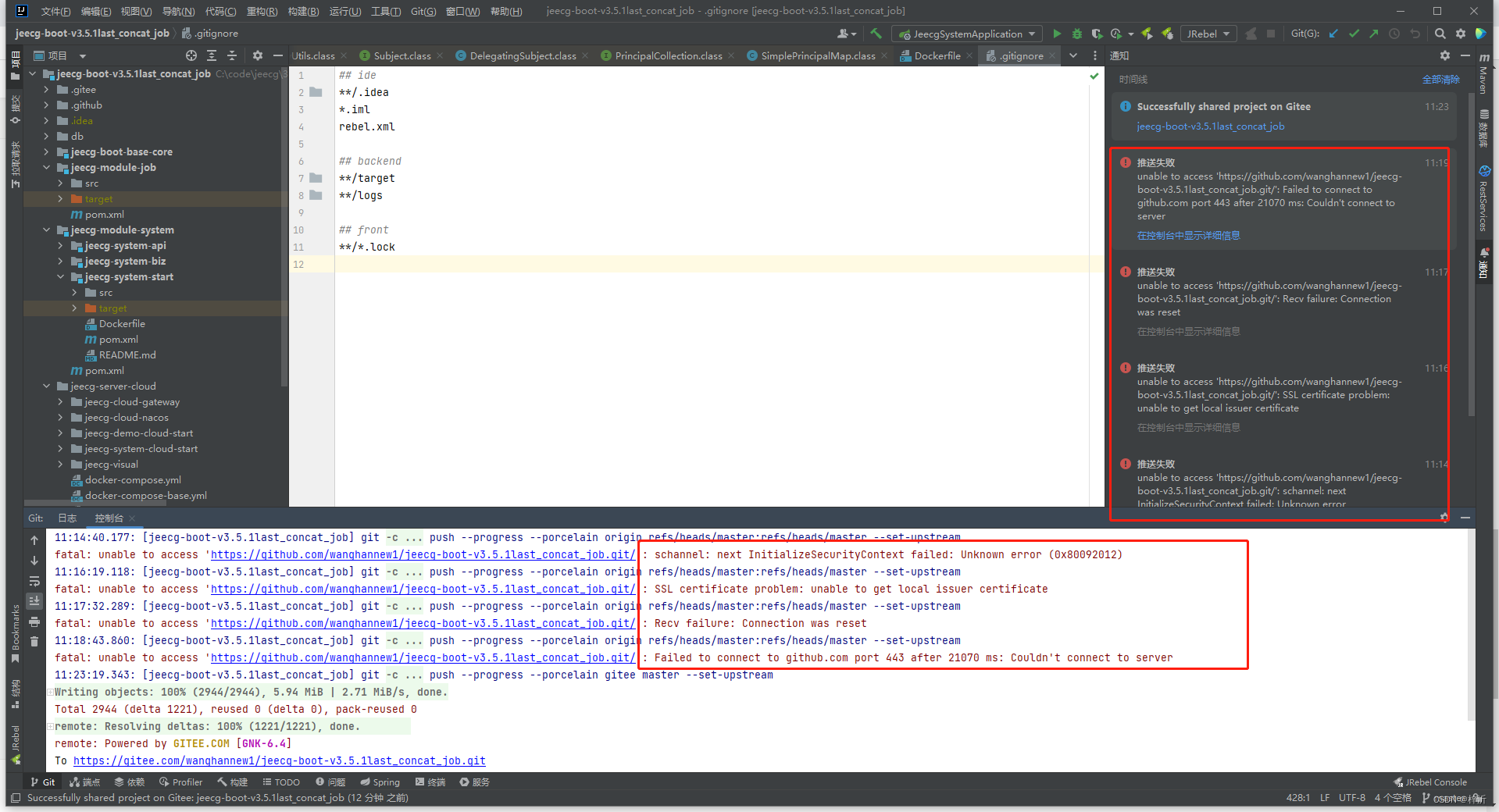Build the project with the hammer icon
The image size is (1499, 812).
click(x=876, y=34)
